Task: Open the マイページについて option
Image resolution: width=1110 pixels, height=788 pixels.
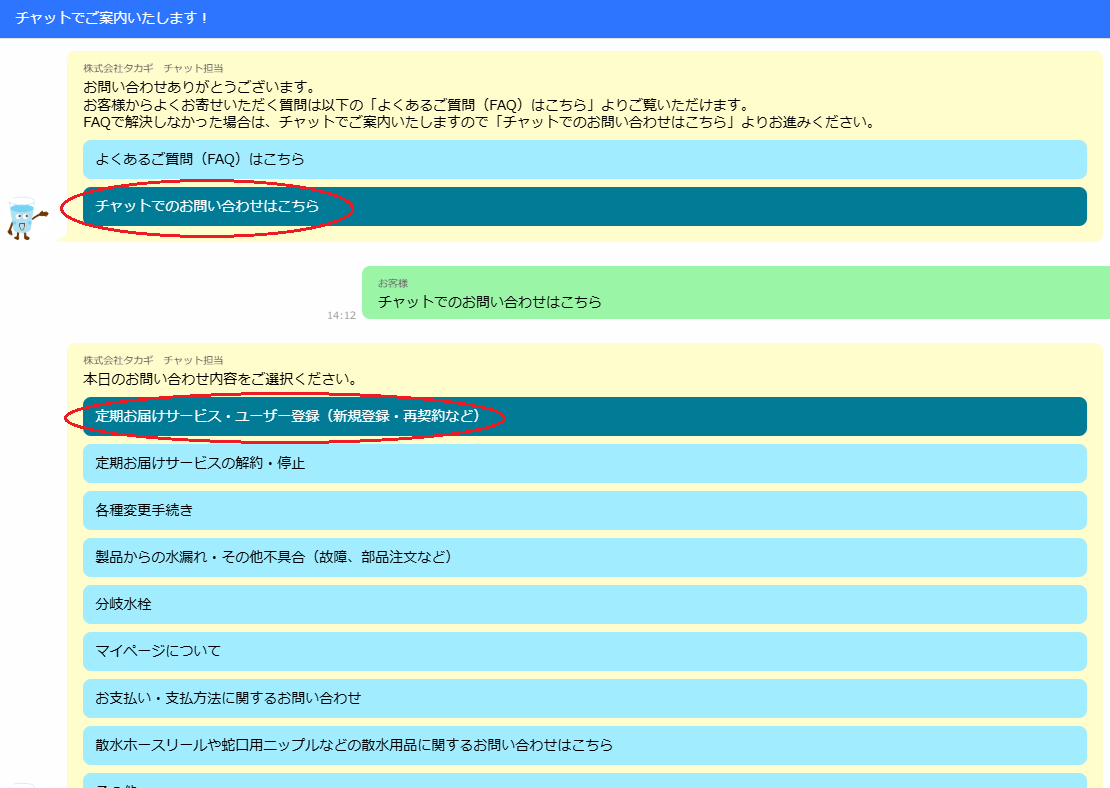Action: coord(584,651)
